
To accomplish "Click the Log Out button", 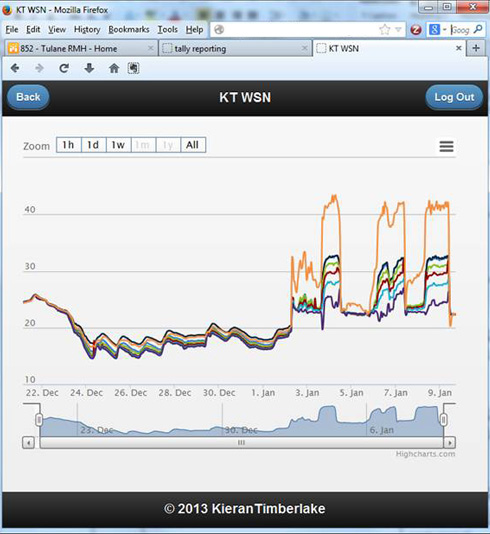I will click(454, 97).
